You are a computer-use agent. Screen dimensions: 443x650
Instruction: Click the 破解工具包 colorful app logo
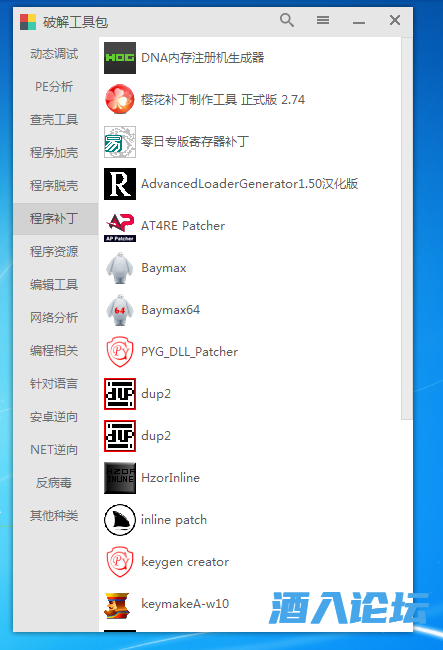[x=28, y=22]
